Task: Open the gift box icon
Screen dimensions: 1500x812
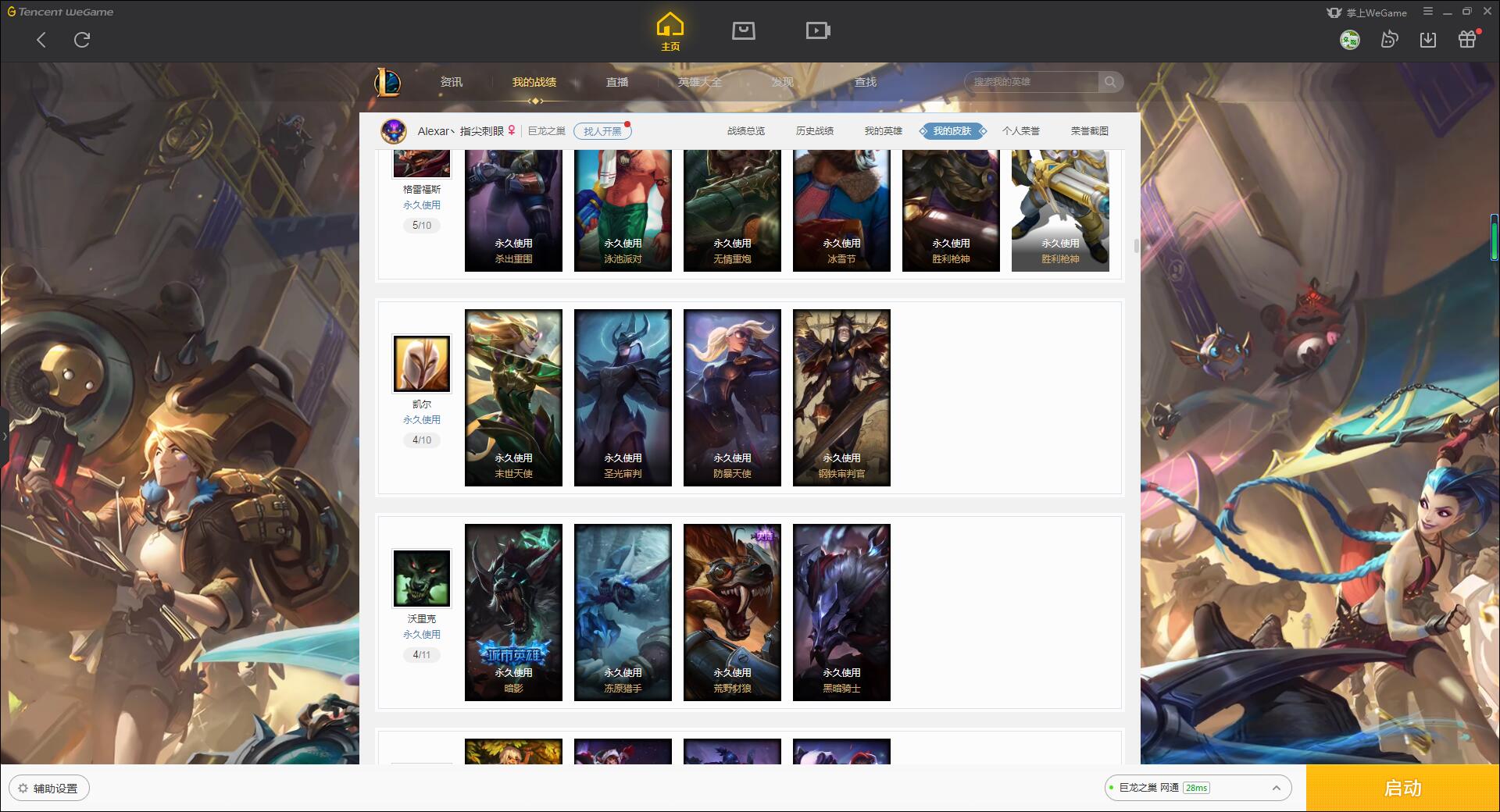Action: pyautogui.click(x=1468, y=39)
